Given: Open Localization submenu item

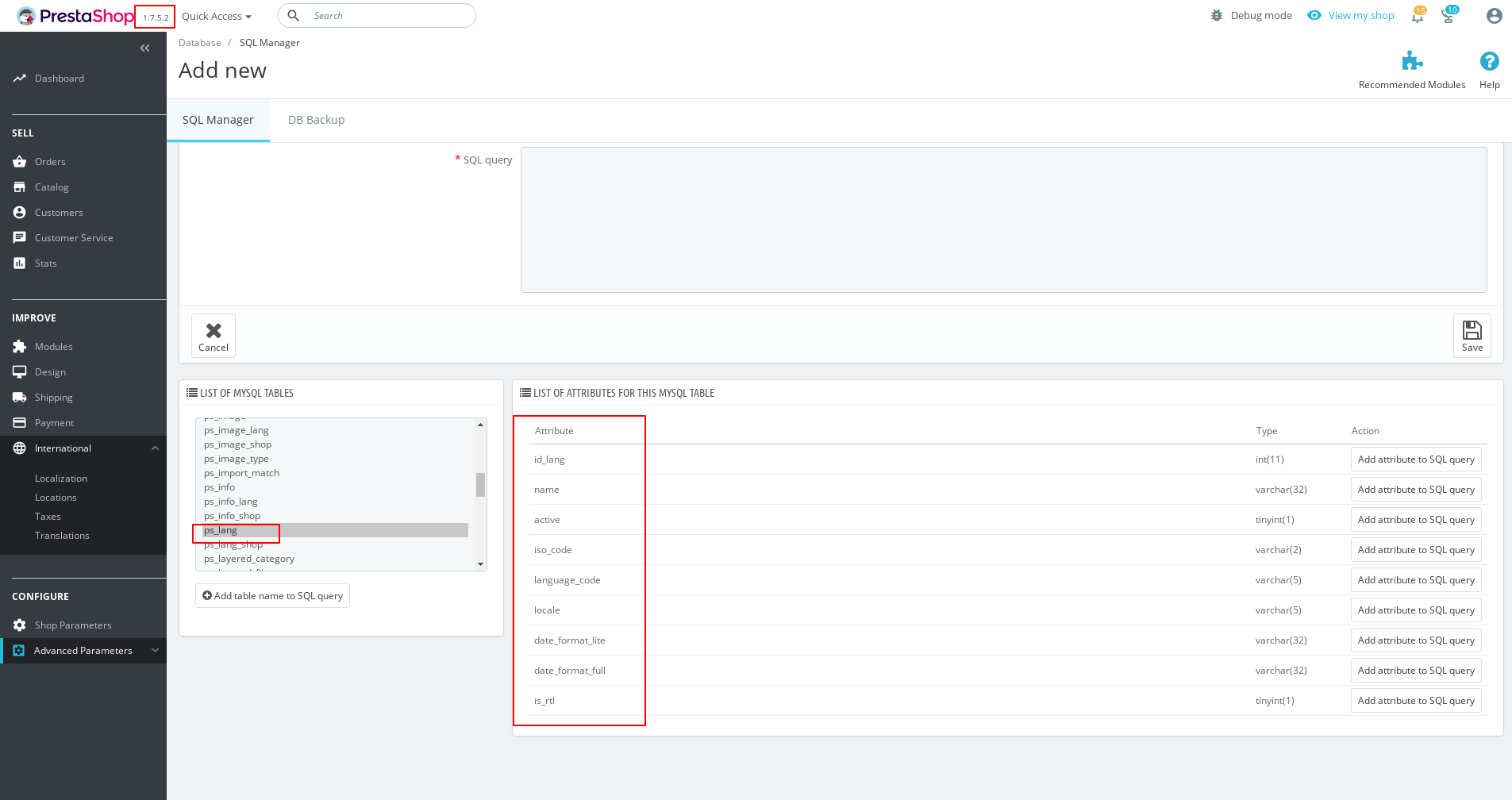Looking at the screenshot, I should coord(61,479).
